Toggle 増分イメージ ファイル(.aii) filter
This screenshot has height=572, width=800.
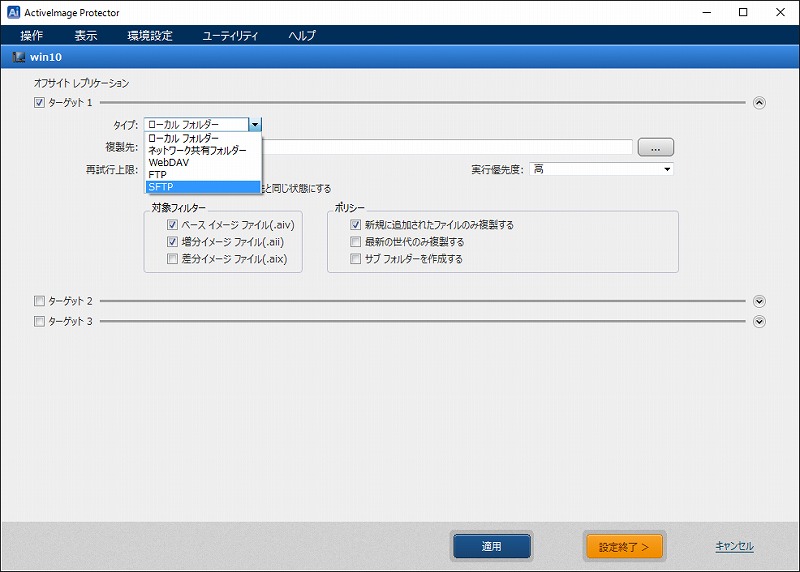point(172,242)
